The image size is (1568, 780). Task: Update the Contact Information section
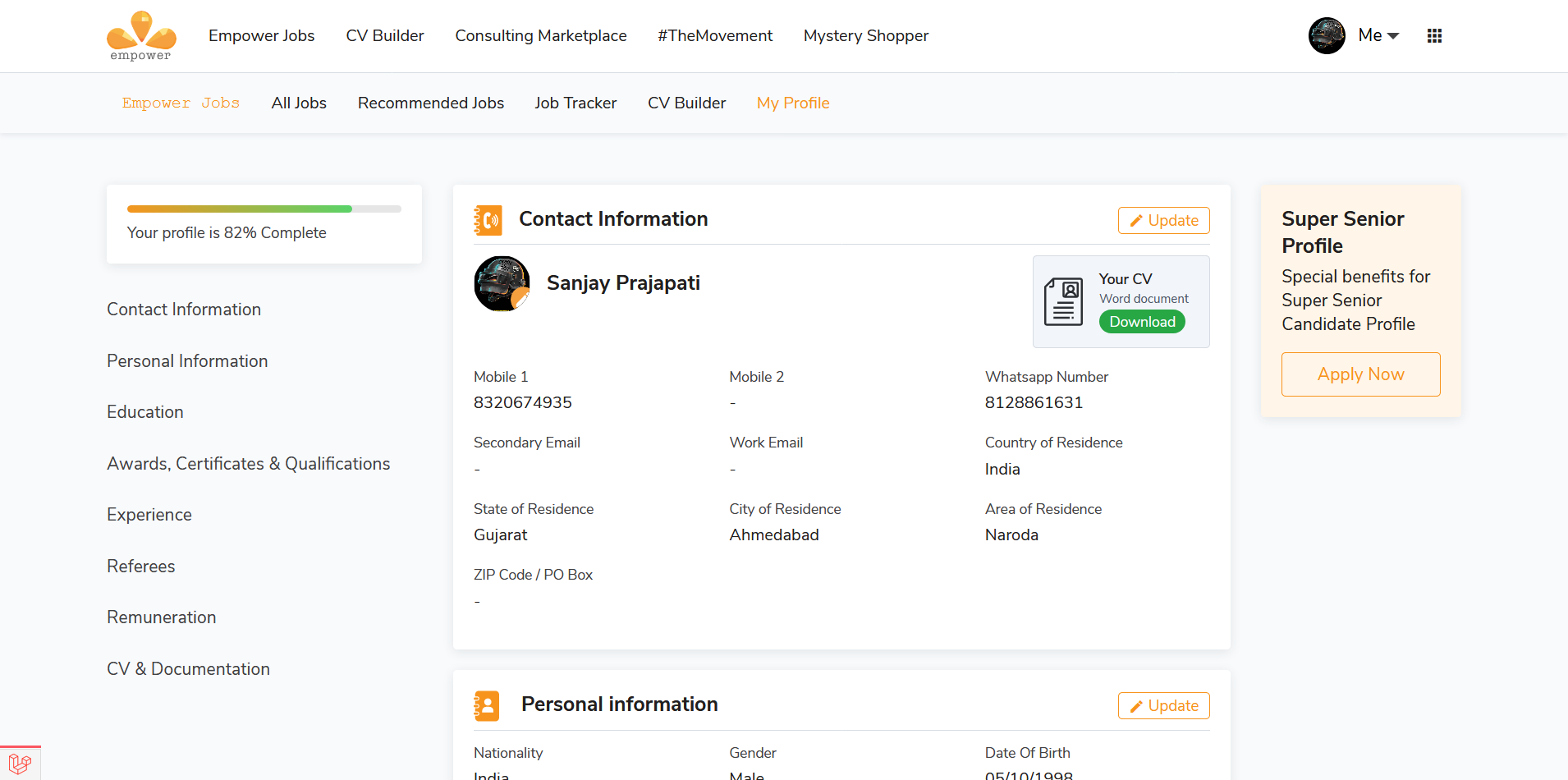click(1163, 220)
